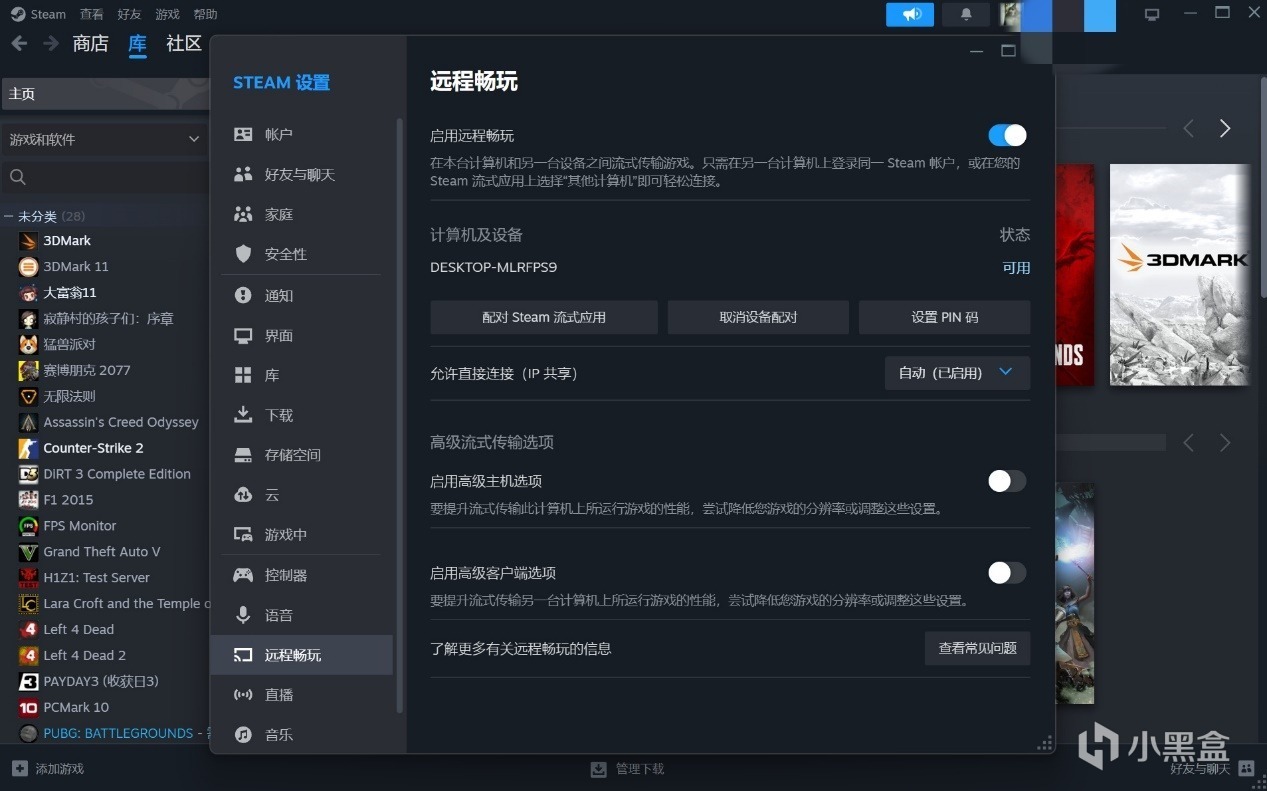Disable 启用远程畅玩 toggle
This screenshot has height=791, width=1267.
tap(1007, 135)
